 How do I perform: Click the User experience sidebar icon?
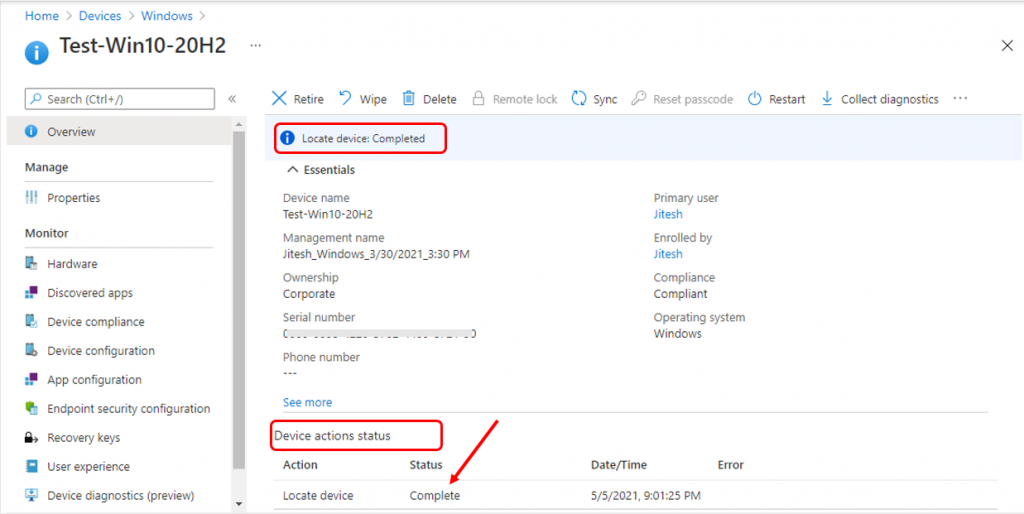tap(31, 466)
